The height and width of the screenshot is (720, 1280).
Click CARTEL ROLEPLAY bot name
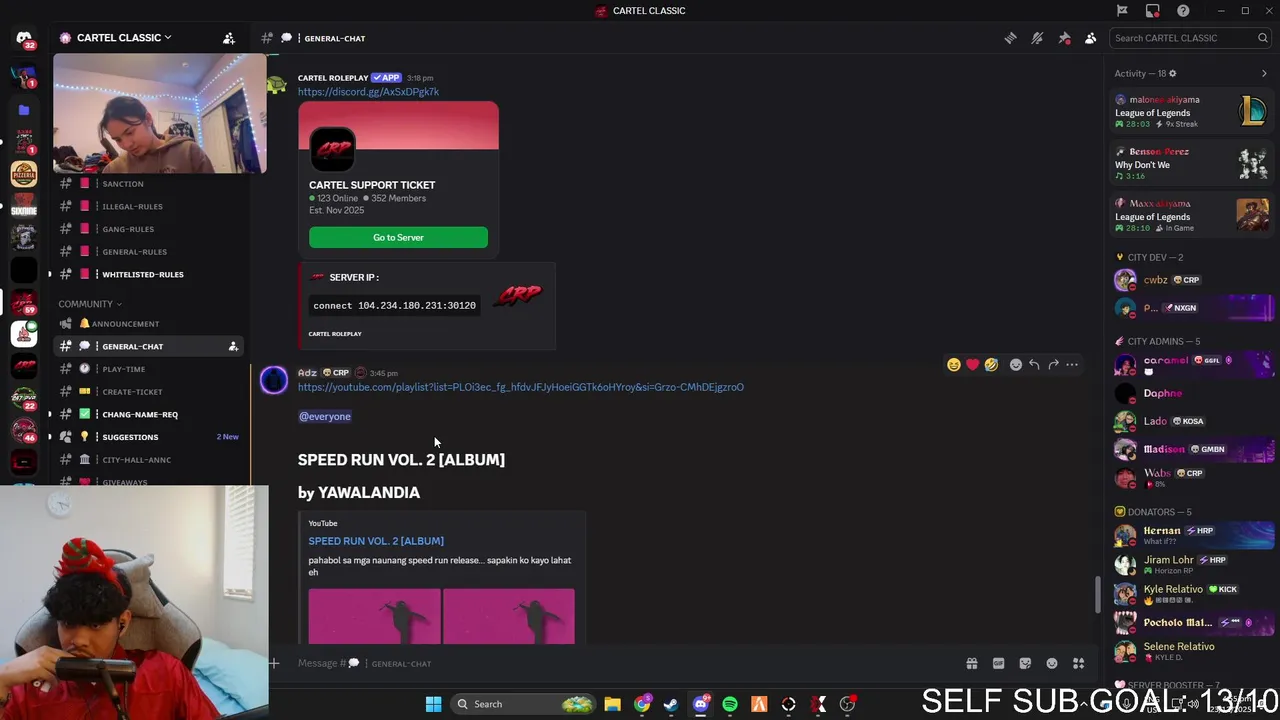coord(333,78)
